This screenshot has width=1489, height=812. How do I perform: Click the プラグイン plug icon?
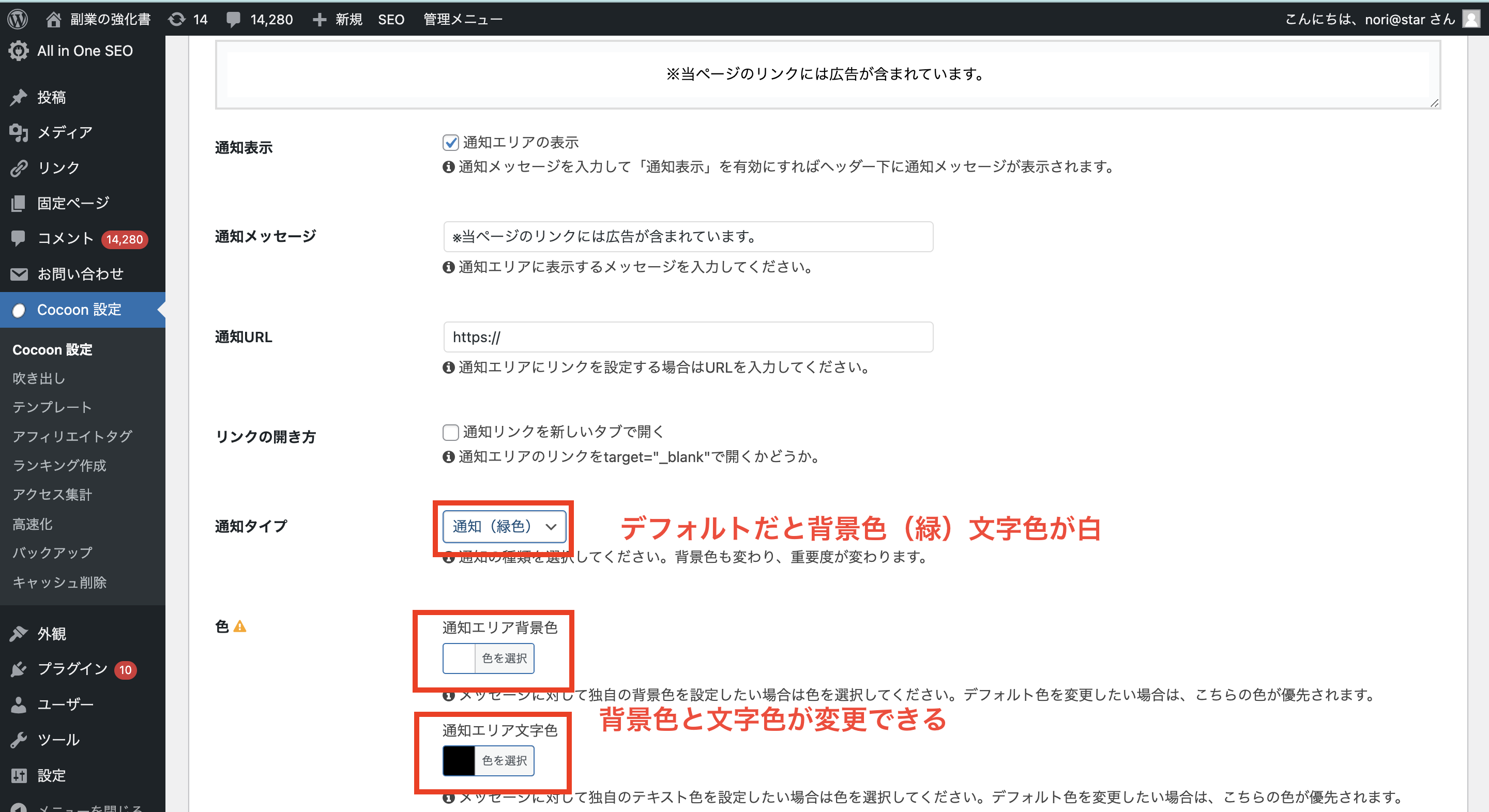pos(19,669)
